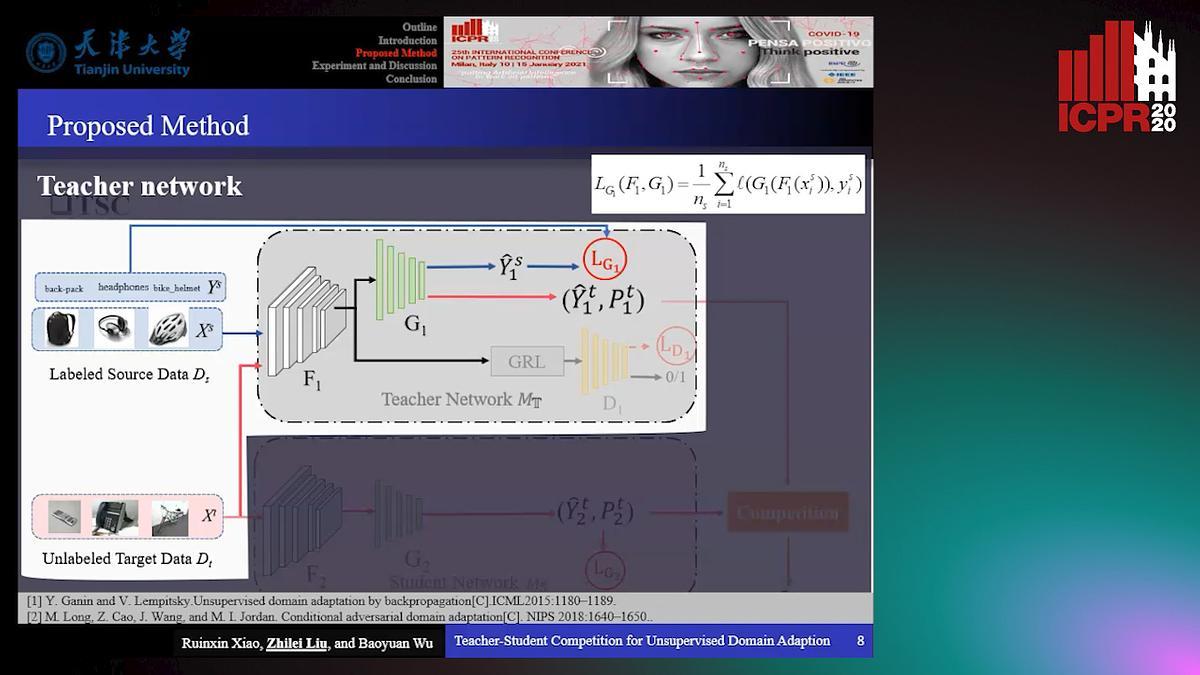Viewport: 1200px width, 675px height.
Task: Click reference [1] by Ganin and Lempitsky
Action: tap(322, 601)
